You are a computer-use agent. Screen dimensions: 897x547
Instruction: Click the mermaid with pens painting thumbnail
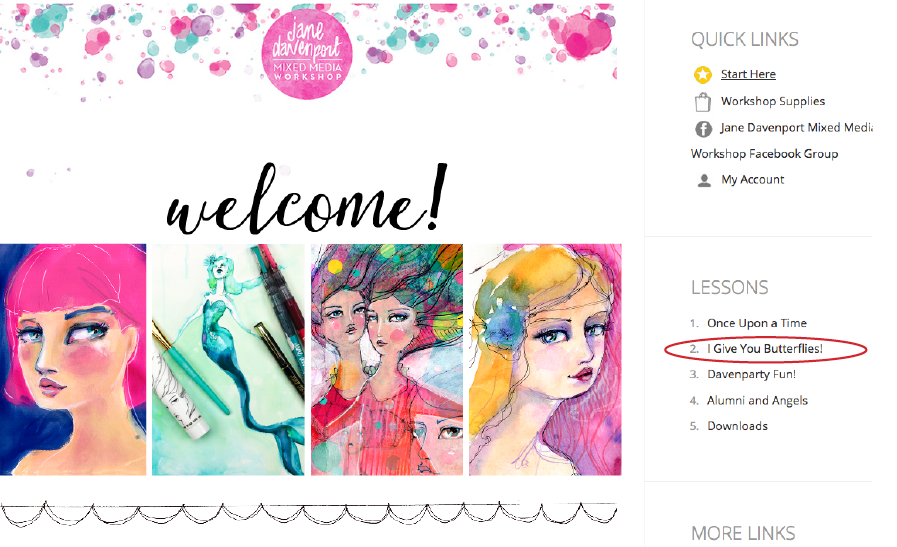[x=228, y=359]
